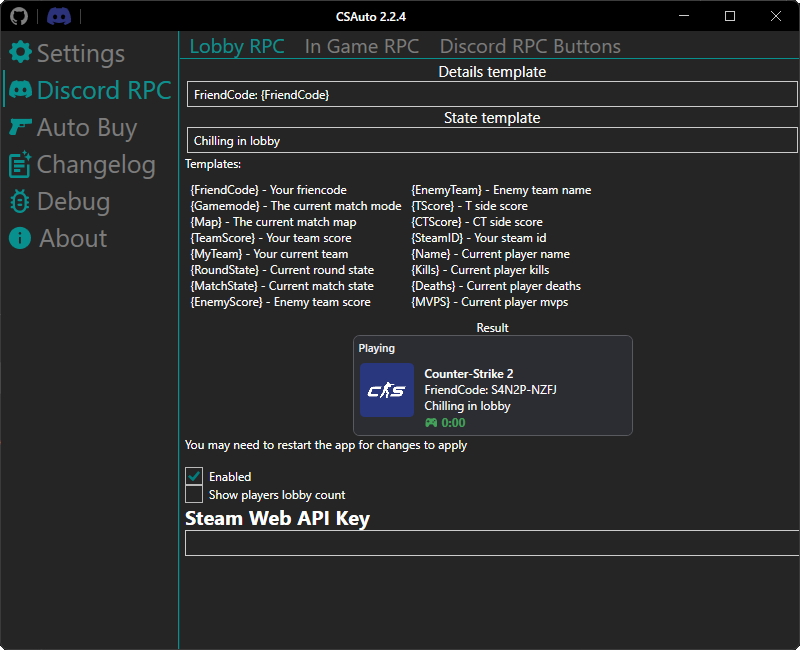
Task: Click the Steam Web API Key field
Action: (x=492, y=543)
